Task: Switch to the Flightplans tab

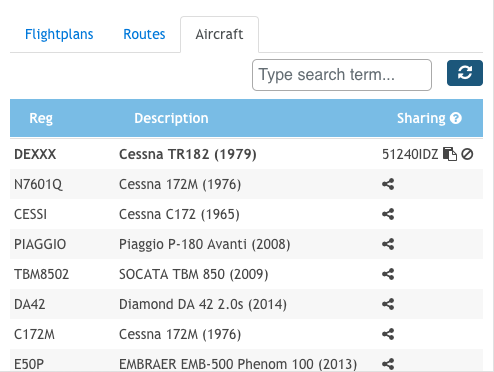Action: [59, 34]
